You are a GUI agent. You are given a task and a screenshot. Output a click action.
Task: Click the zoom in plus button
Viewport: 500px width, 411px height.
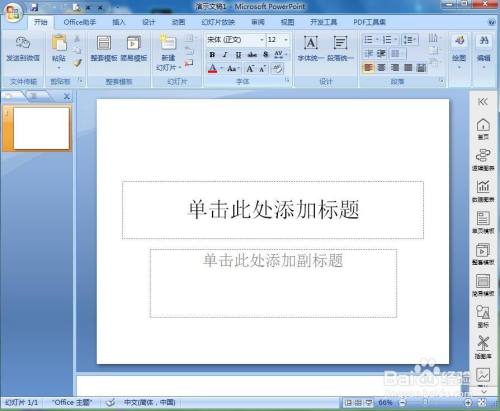pos(468,403)
